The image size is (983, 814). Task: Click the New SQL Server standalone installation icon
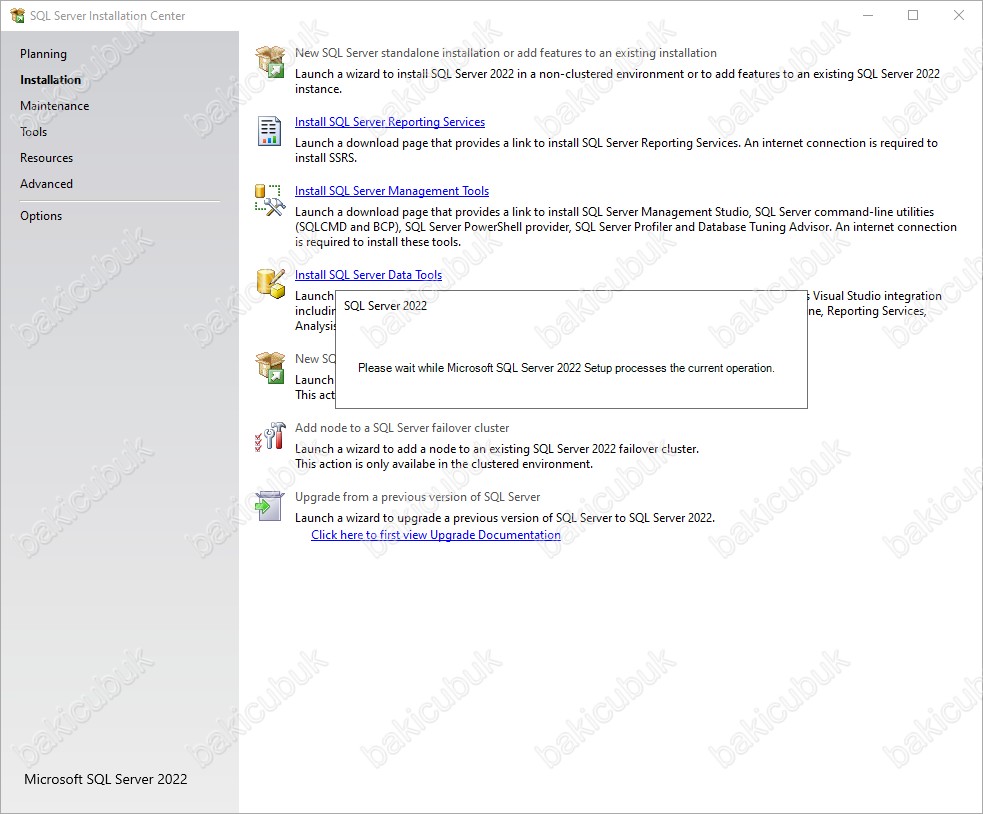point(270,62)
